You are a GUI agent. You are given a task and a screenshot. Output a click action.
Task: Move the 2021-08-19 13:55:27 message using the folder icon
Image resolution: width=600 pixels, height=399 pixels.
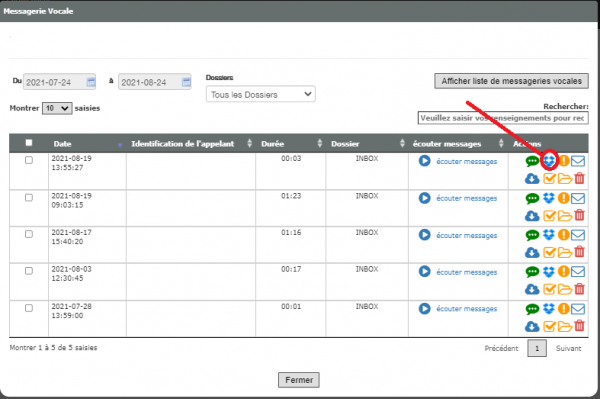565,179
